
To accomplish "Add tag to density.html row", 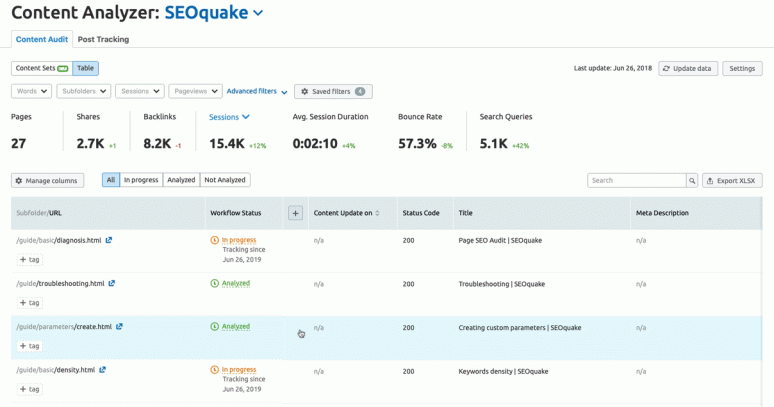I will point(30,389).
